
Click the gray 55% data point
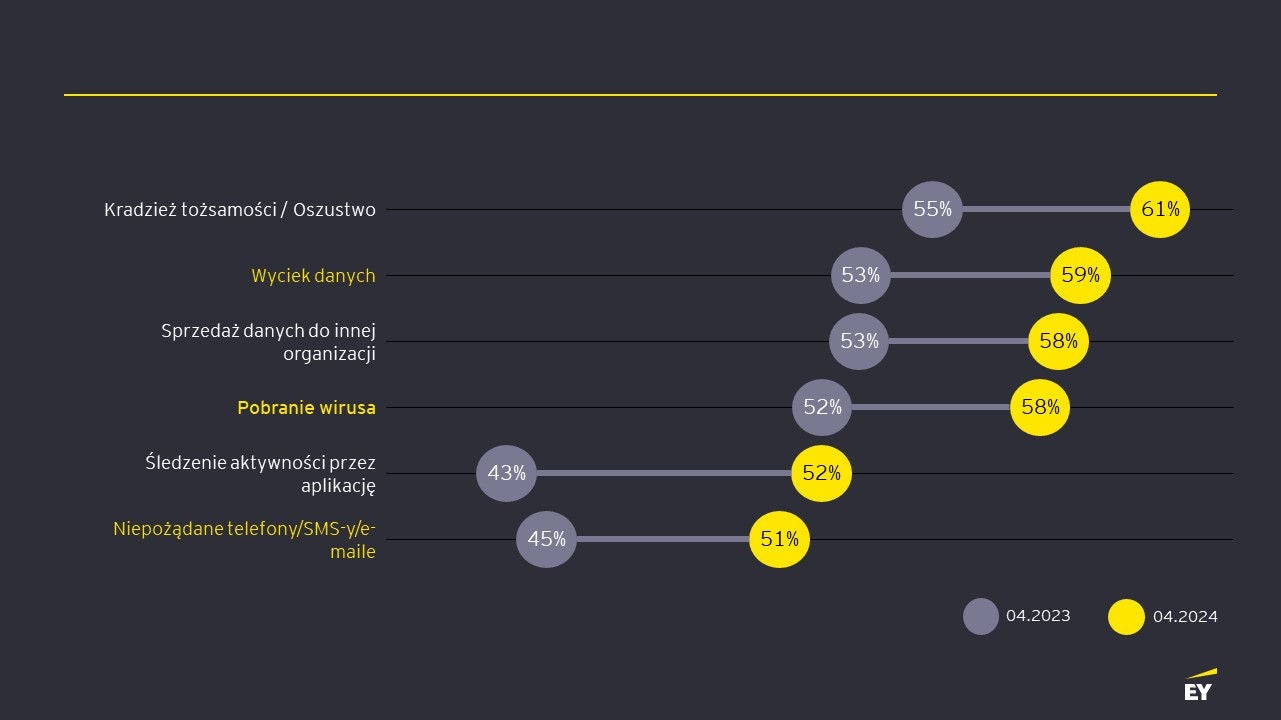coord(932,210)
